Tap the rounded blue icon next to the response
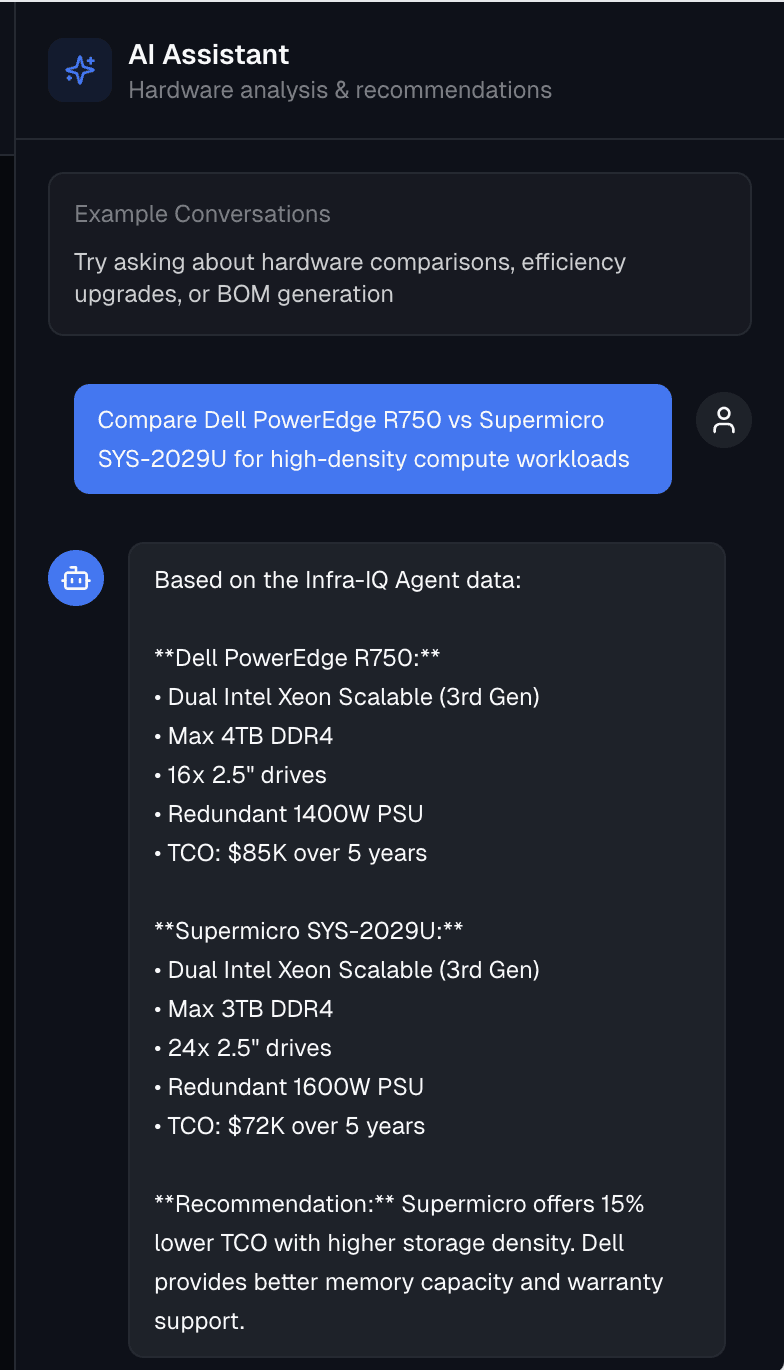 tap(76, 578)
